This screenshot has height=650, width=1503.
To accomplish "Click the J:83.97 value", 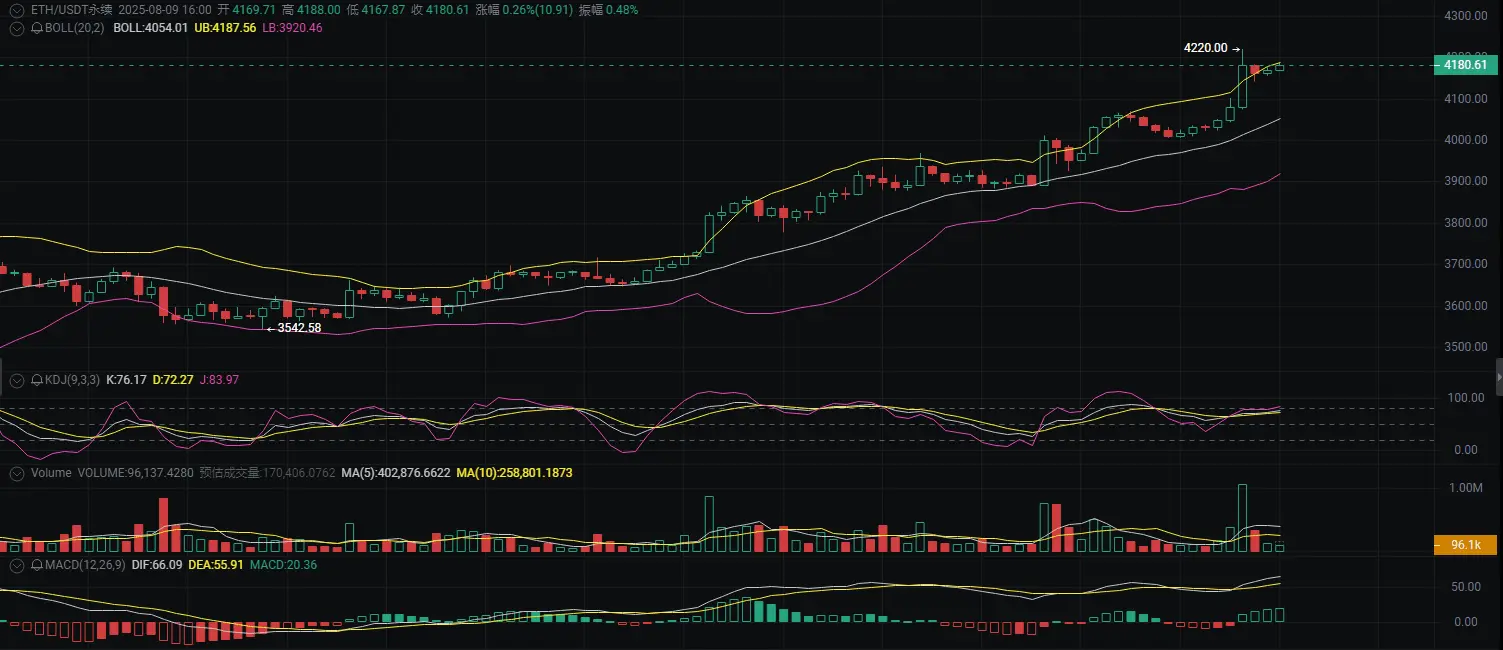I will [219, 380].
